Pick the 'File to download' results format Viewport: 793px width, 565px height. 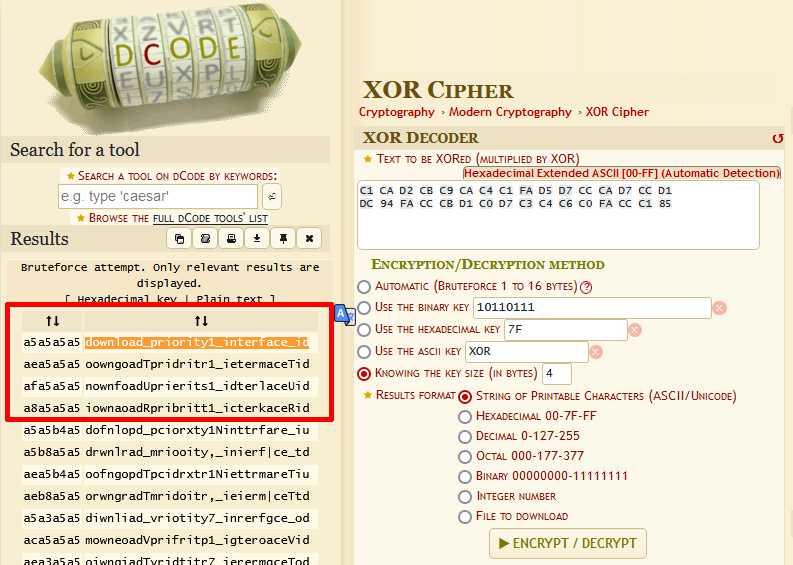pyautogui.click(x=465, y=516)
